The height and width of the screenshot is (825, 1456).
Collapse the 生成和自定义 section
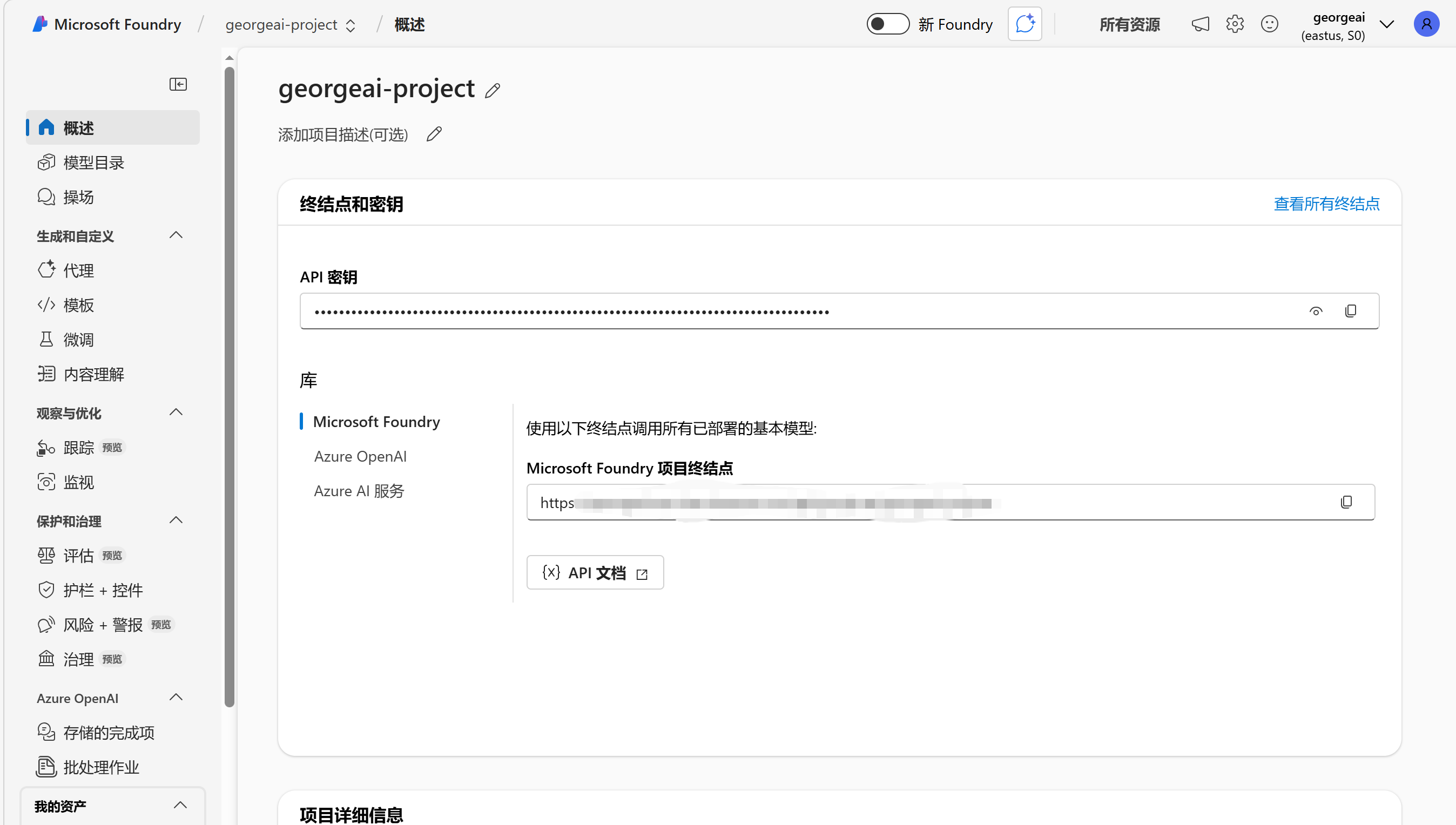pyautogui.click(x=176, y=235)
